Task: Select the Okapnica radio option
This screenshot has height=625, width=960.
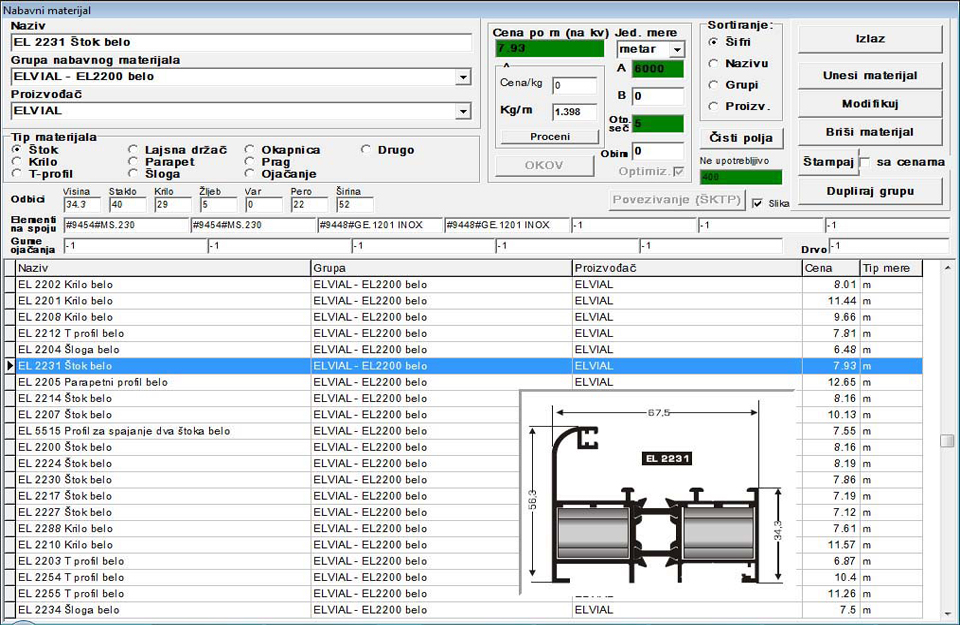Action: tap(250, 149)
